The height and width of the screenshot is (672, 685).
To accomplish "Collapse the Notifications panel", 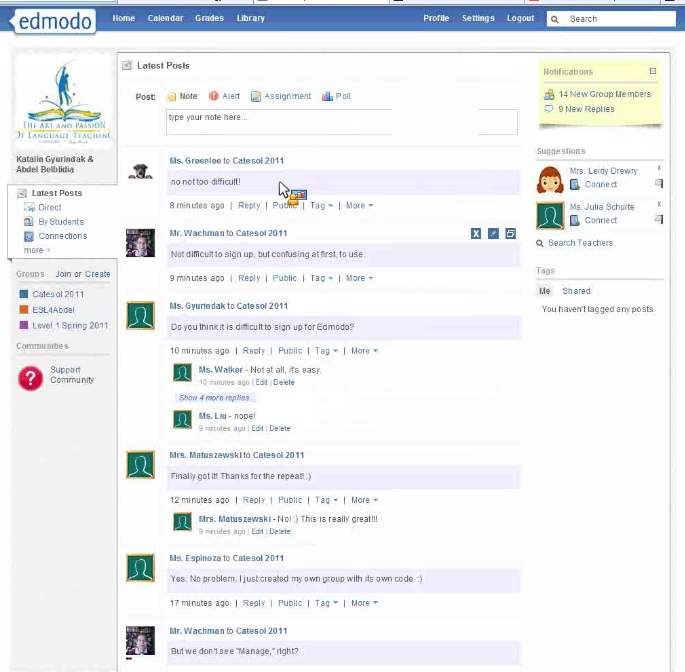I will click(653, 72).
